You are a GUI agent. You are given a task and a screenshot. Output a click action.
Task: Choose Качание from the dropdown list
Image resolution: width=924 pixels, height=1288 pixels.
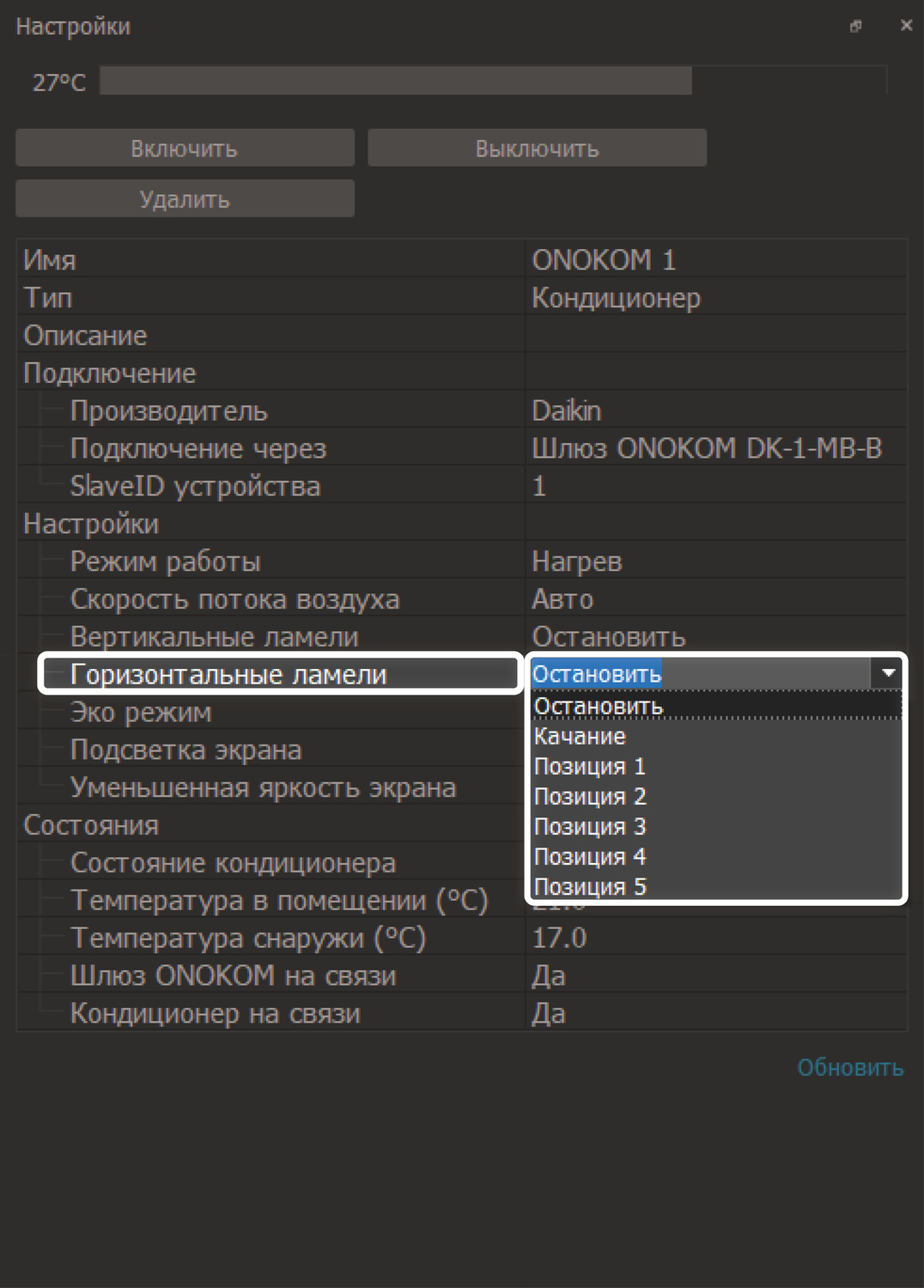click(x=581, y=737)
